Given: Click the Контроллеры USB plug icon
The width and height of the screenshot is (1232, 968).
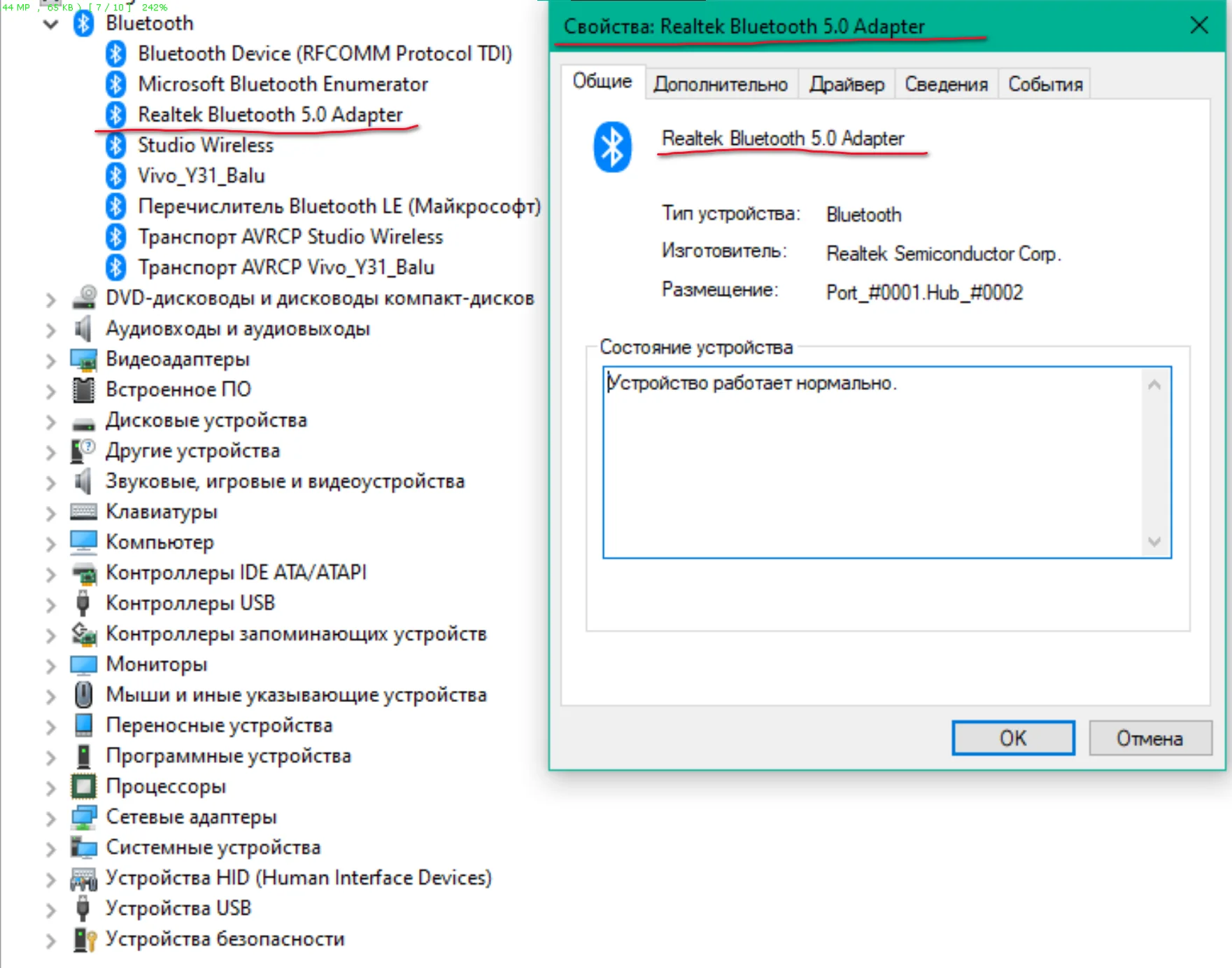Looking at the screenshot, I should 83,603.
